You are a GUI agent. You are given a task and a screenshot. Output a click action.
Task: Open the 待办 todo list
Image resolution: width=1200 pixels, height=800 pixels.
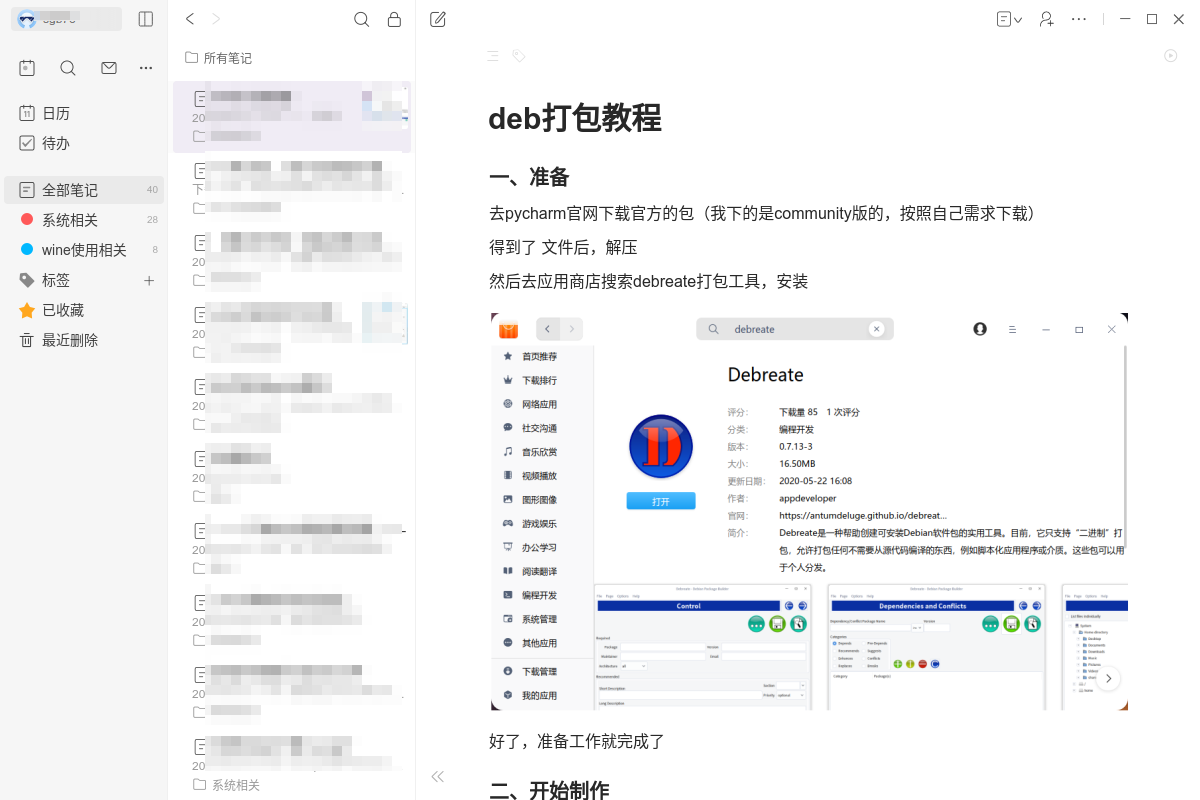[56, 143]
